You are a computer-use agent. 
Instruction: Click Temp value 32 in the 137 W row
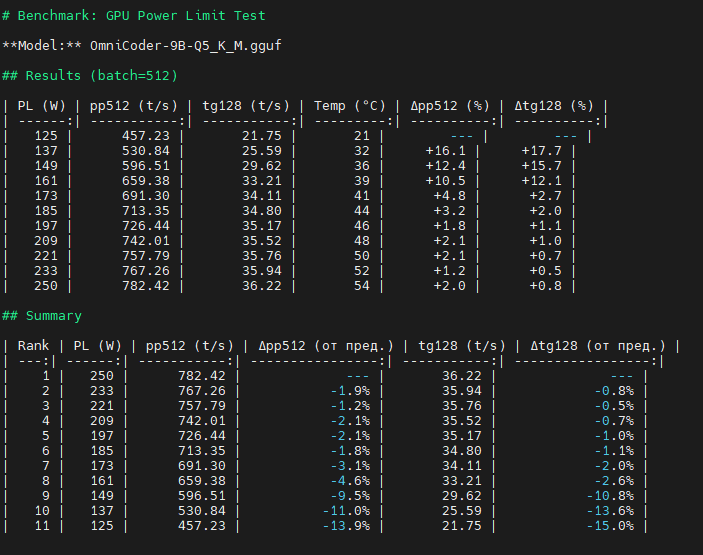362,151
